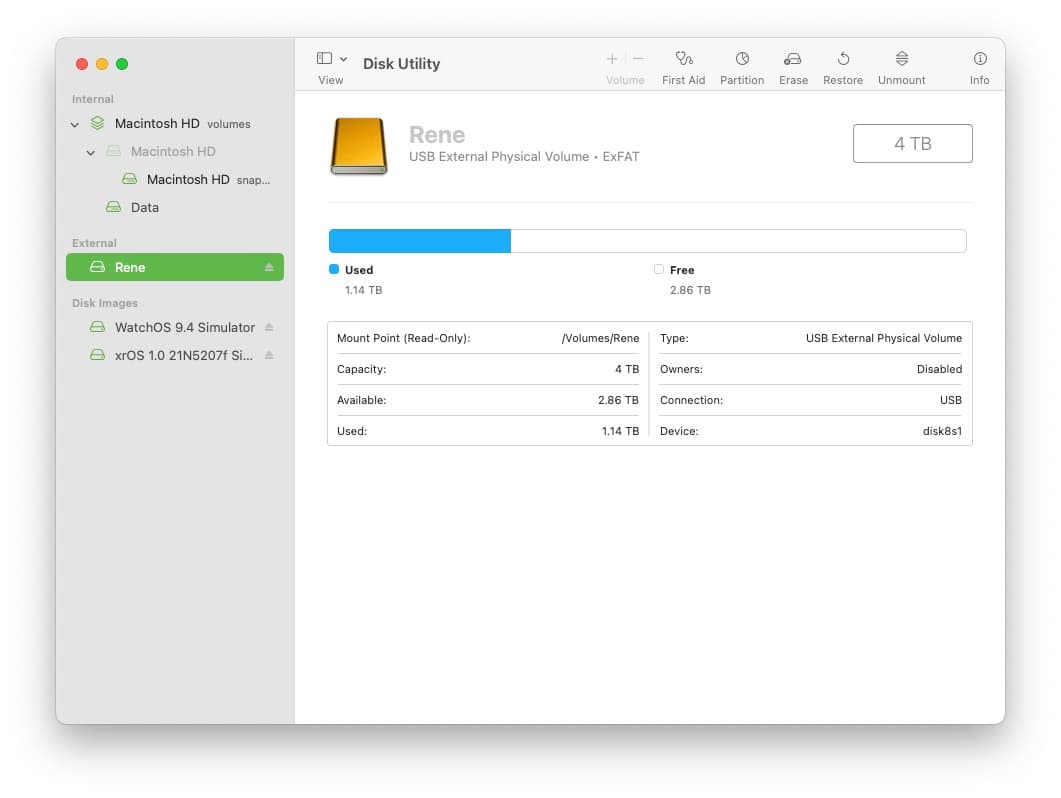Click the blue Used legend swatch
The height and width of the screenshot is (798, 1061).
[334, 270]
